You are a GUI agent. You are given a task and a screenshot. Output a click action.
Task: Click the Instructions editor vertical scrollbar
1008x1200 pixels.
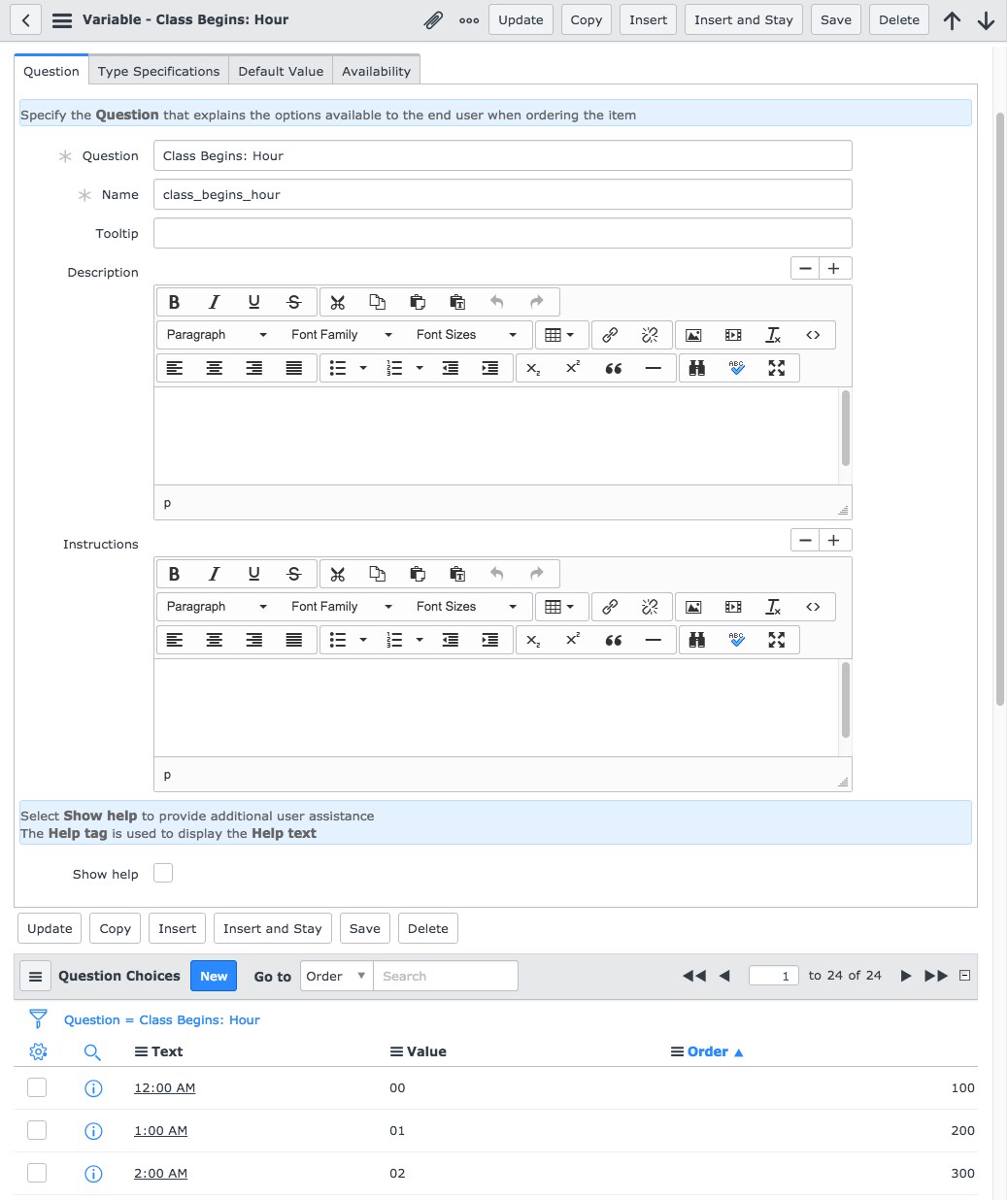point(845,700)
